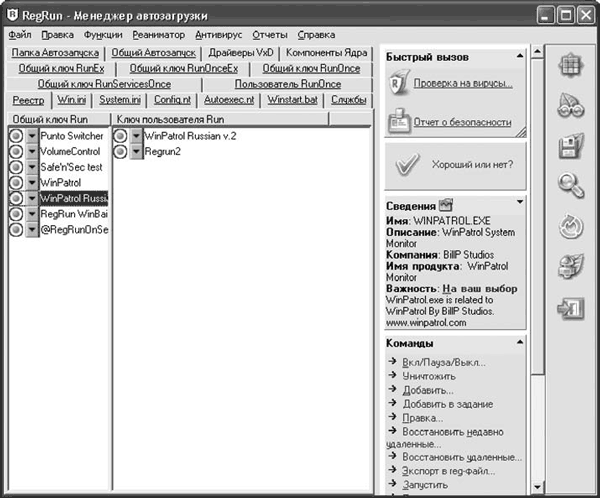Open the Реаниматор menu
600x498 pixels.
[x=158, y=35]
